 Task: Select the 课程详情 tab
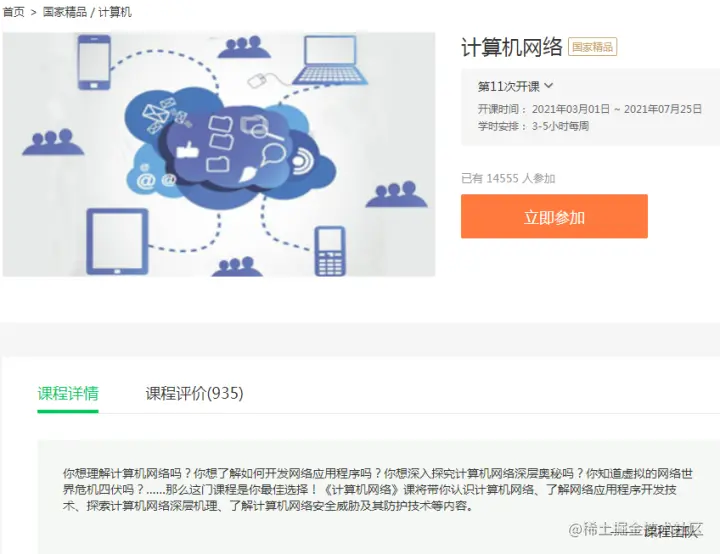pyautogui.click(x=68, y=393)
